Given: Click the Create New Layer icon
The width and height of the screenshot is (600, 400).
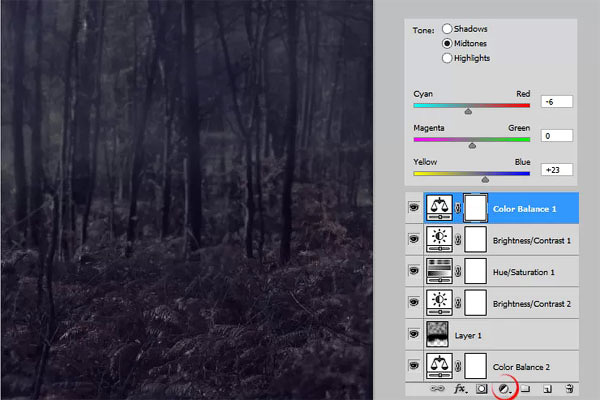Looking at the screenshot, I should pos(548,389).
